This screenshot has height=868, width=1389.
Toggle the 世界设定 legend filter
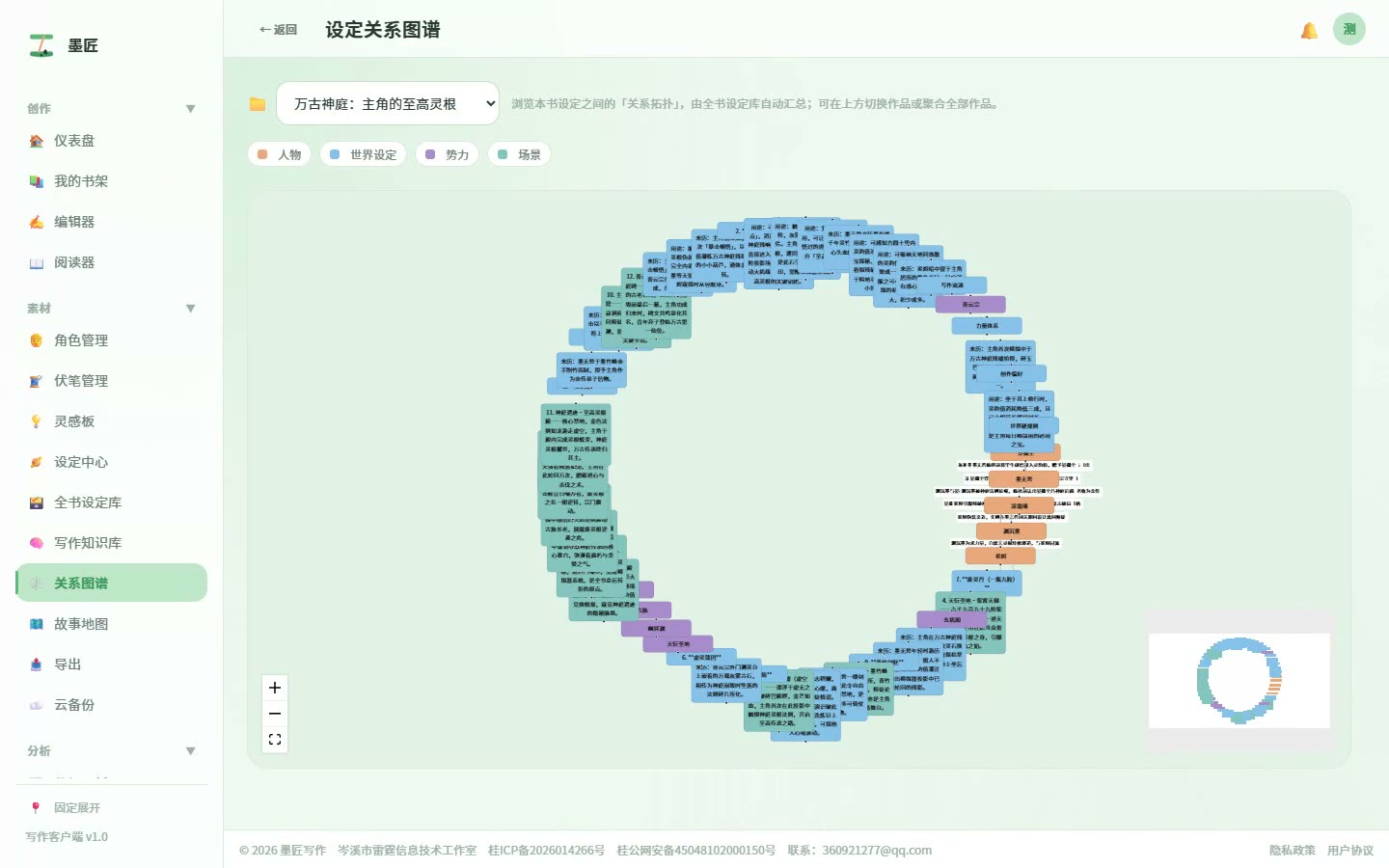(363, 154)
